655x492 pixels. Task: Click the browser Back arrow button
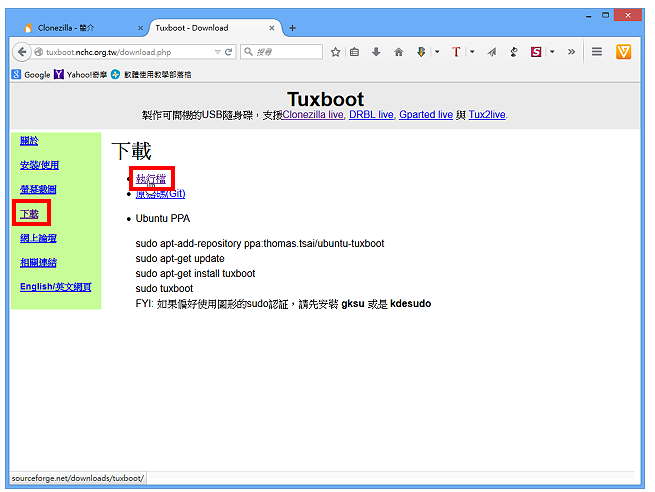(x=22, y=52)
